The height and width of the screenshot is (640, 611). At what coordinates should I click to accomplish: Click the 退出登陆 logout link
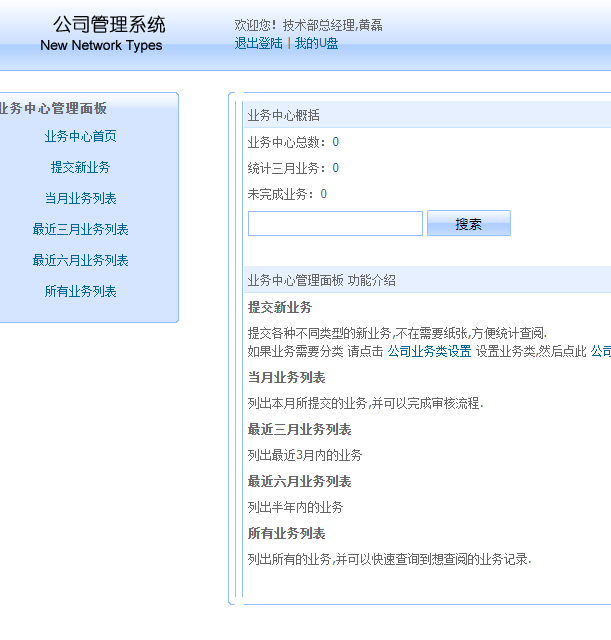coord(258,43)
